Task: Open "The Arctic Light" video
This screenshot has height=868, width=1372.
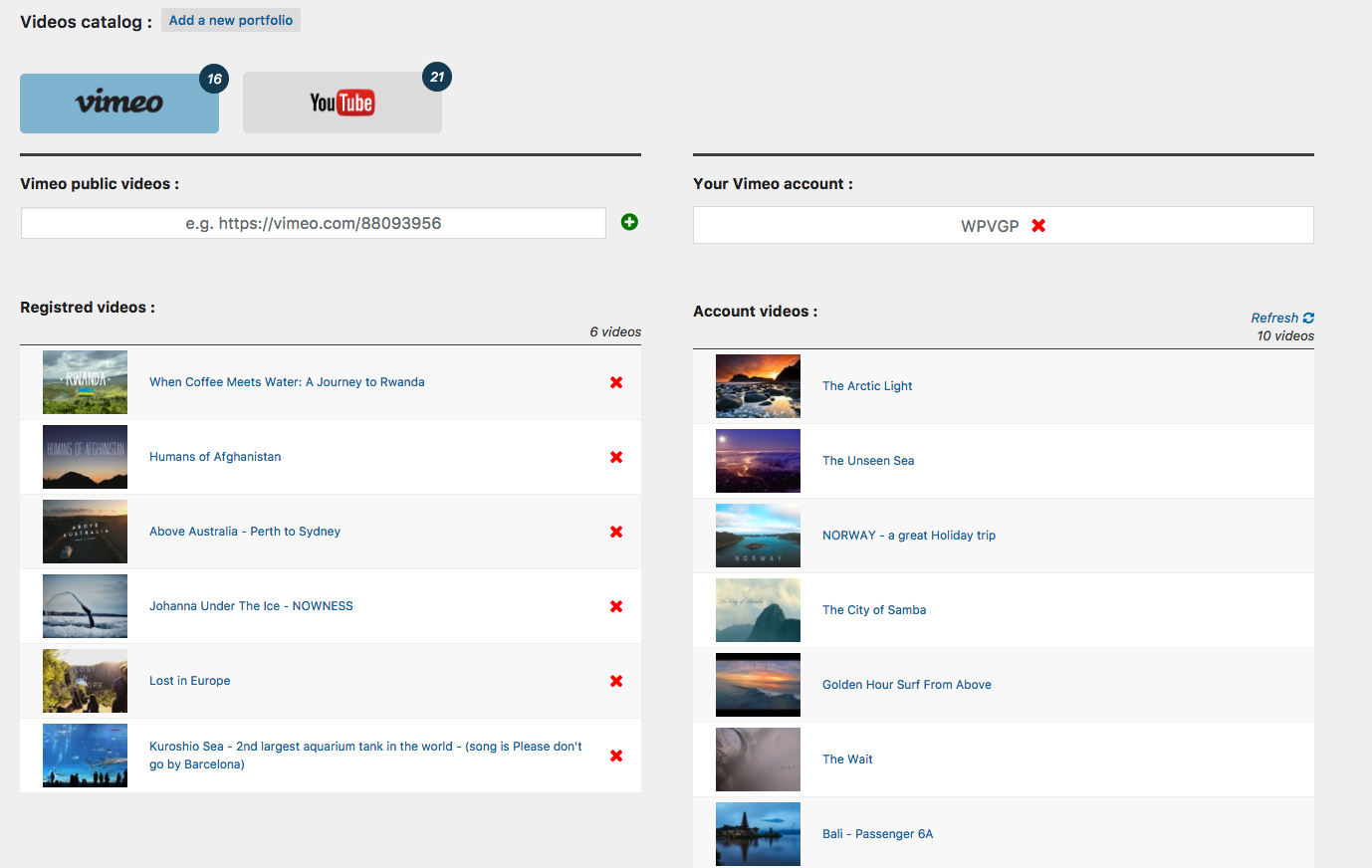Action: [x=866, y=385]
